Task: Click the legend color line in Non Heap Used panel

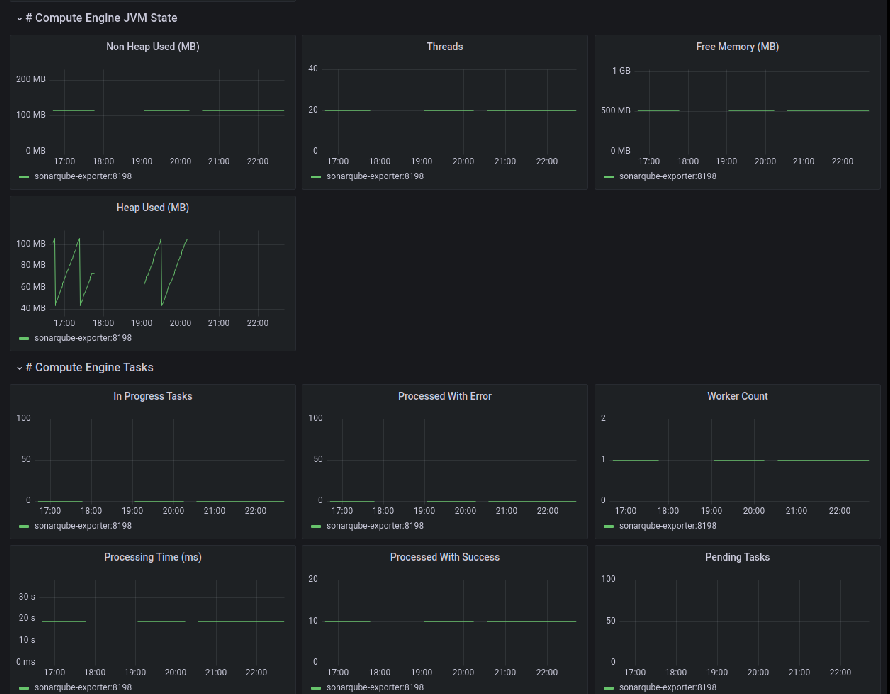Action: click(x=24, y=177)
